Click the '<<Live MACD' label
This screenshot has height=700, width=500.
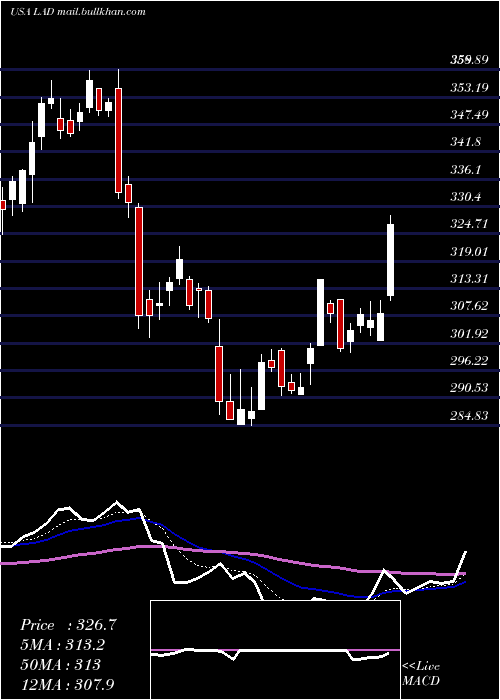[421, 674]
